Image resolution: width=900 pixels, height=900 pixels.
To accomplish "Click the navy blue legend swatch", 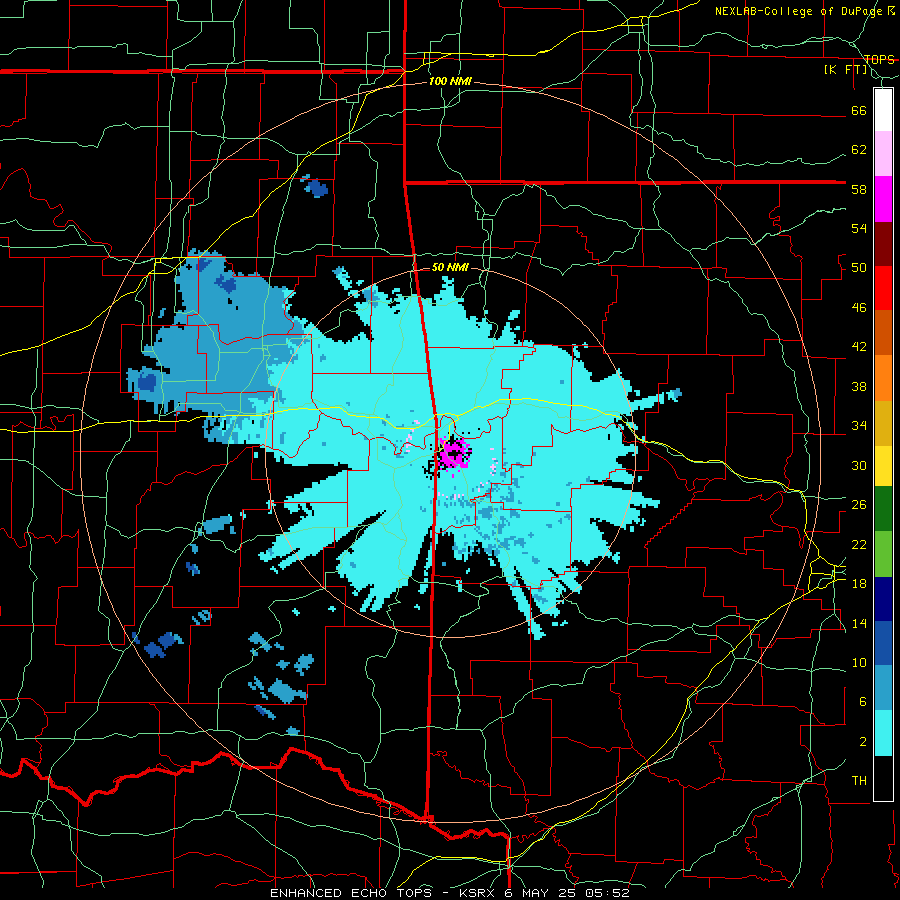I will coord(883,599).
